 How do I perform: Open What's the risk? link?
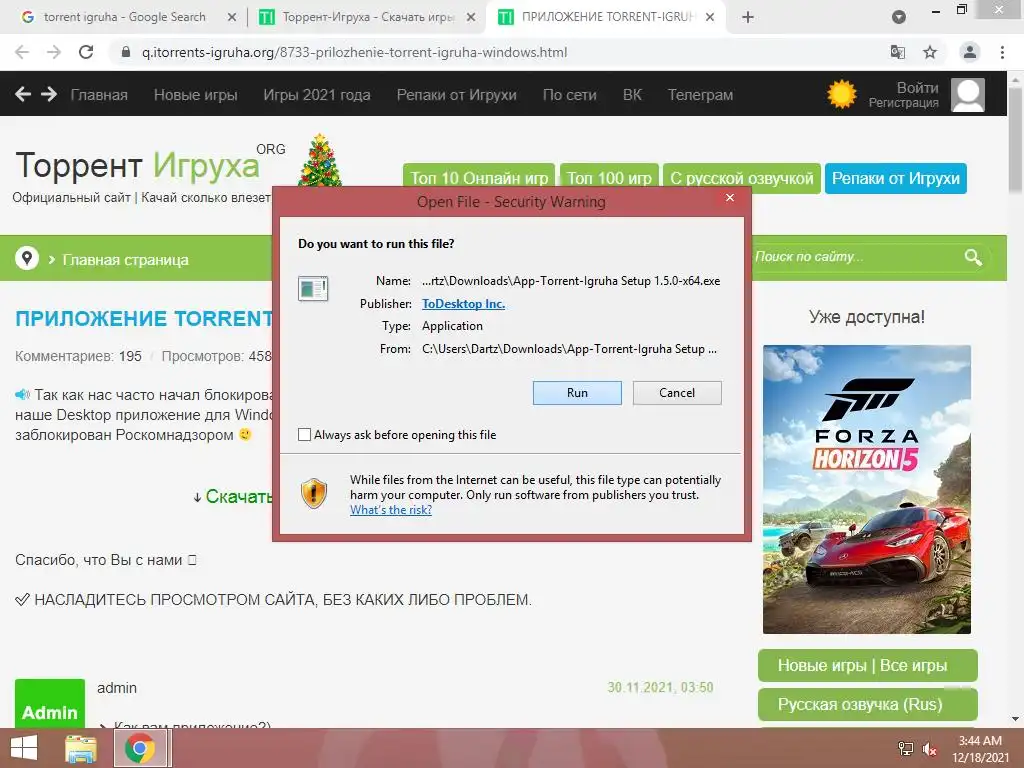[391, 509]
